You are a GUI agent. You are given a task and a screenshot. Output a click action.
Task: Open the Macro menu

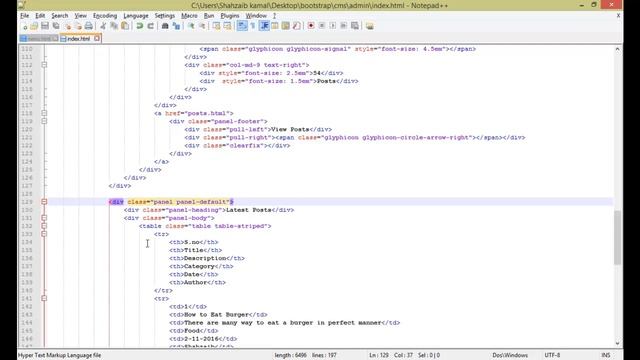coord(189,16)
